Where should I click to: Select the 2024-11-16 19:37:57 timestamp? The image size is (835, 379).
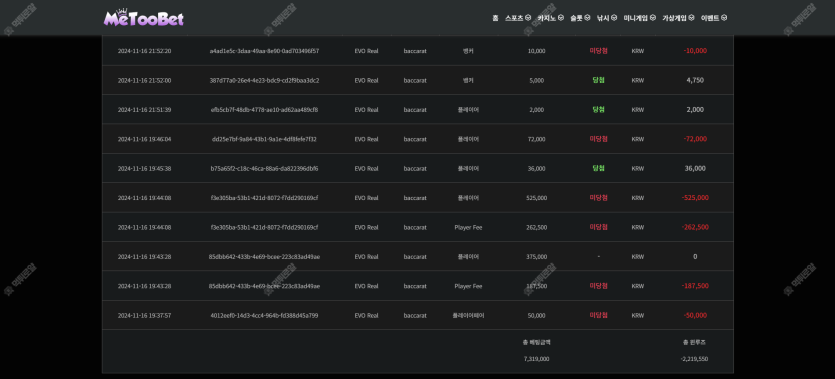click(144, 316)
